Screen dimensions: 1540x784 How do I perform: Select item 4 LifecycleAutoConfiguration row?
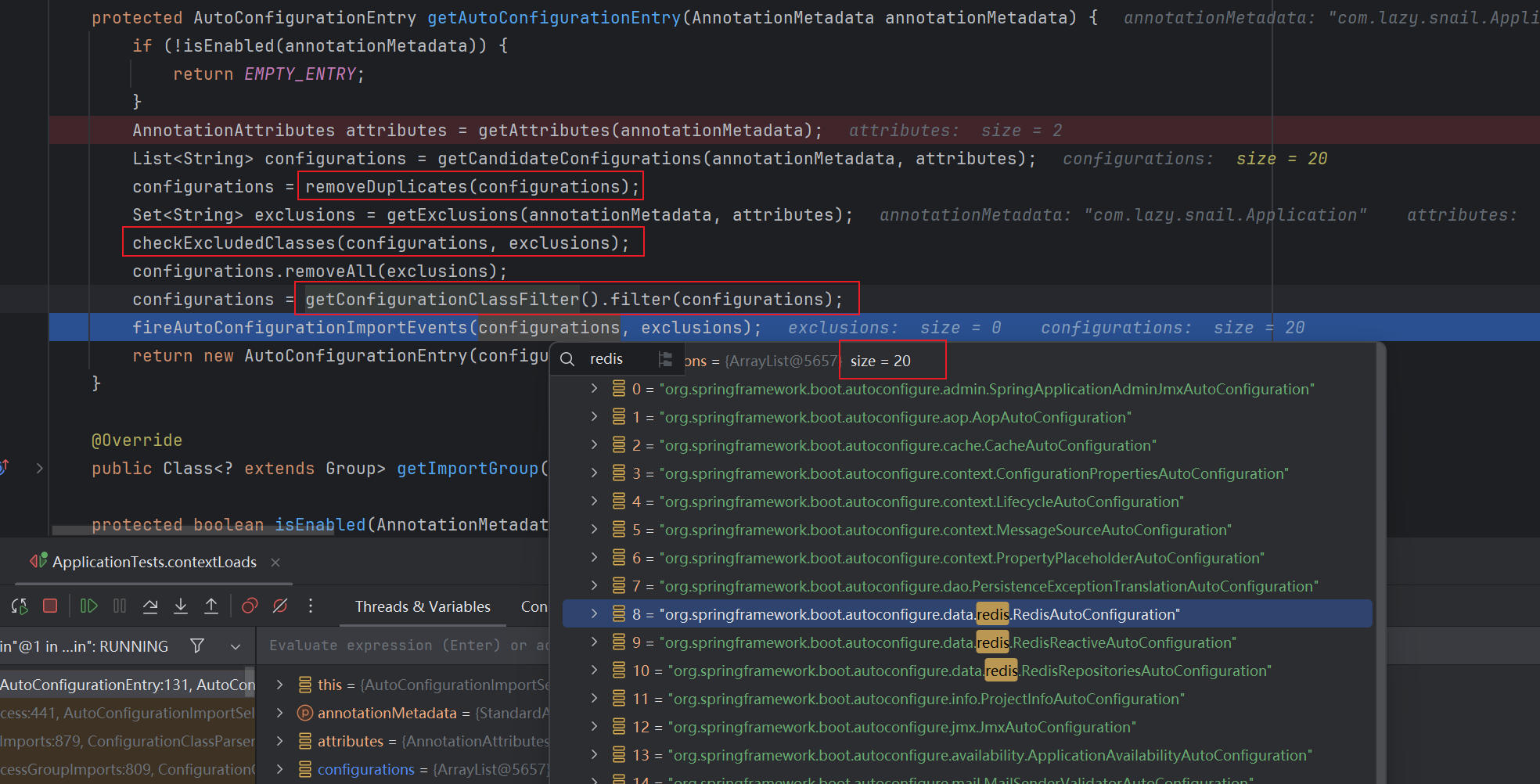pos(967,502)
